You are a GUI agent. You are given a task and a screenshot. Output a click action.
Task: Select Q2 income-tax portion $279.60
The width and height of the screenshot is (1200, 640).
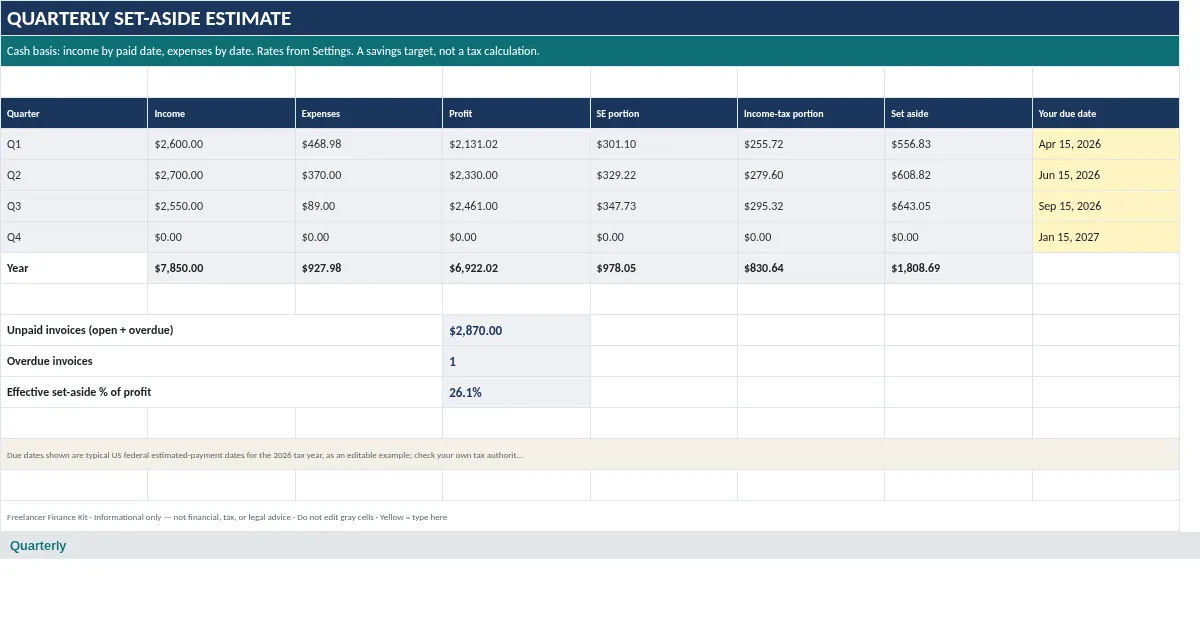[x=811, y=175]
